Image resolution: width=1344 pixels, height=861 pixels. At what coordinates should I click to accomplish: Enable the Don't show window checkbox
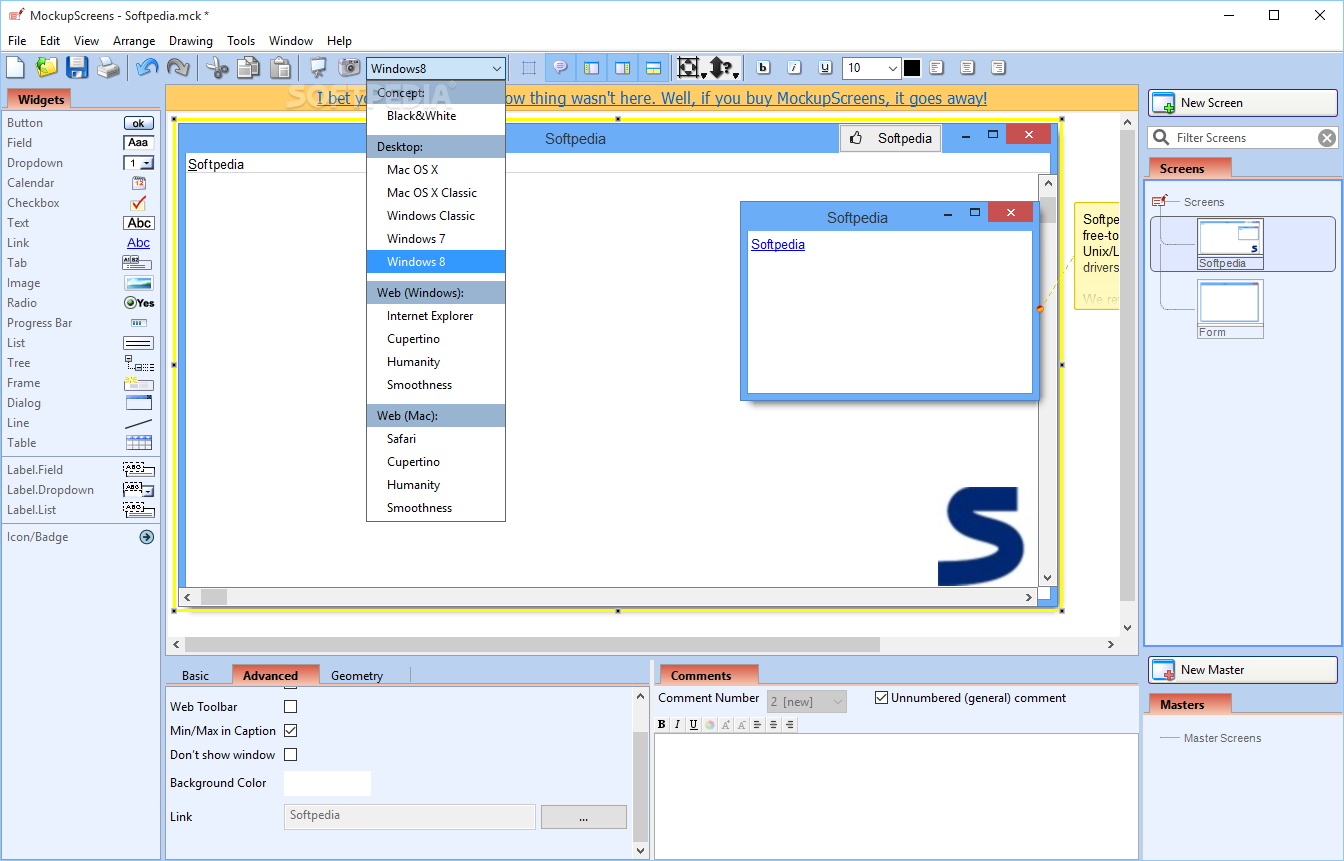point(291,755)
